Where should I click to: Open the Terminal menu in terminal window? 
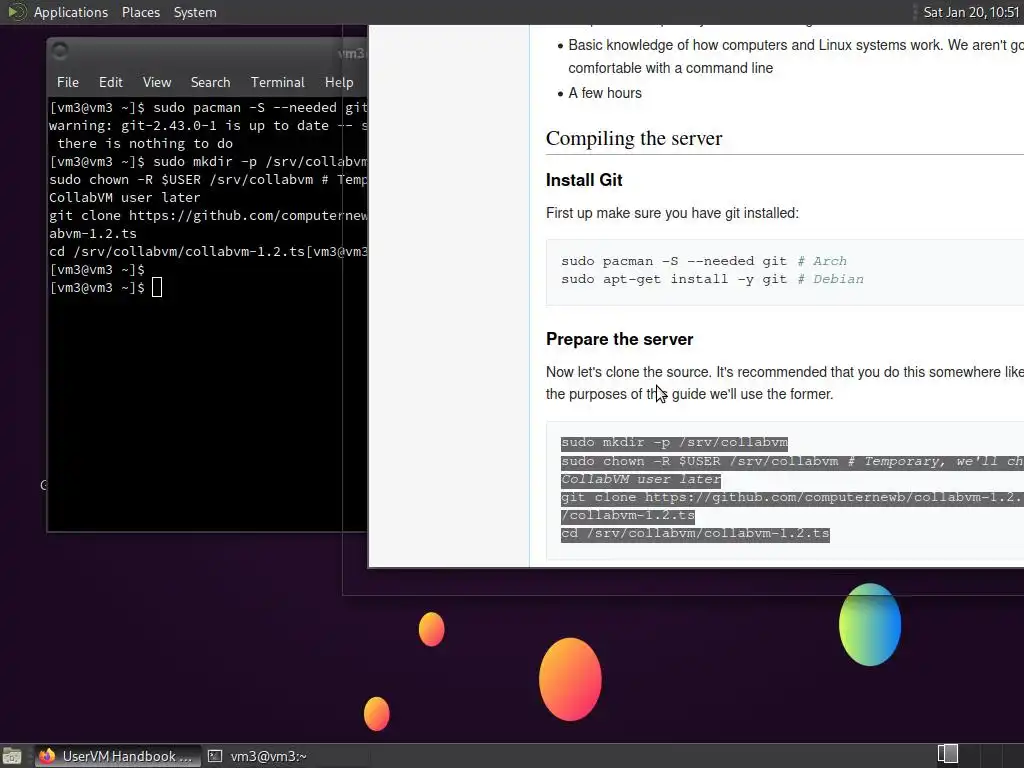click(278, 82)
